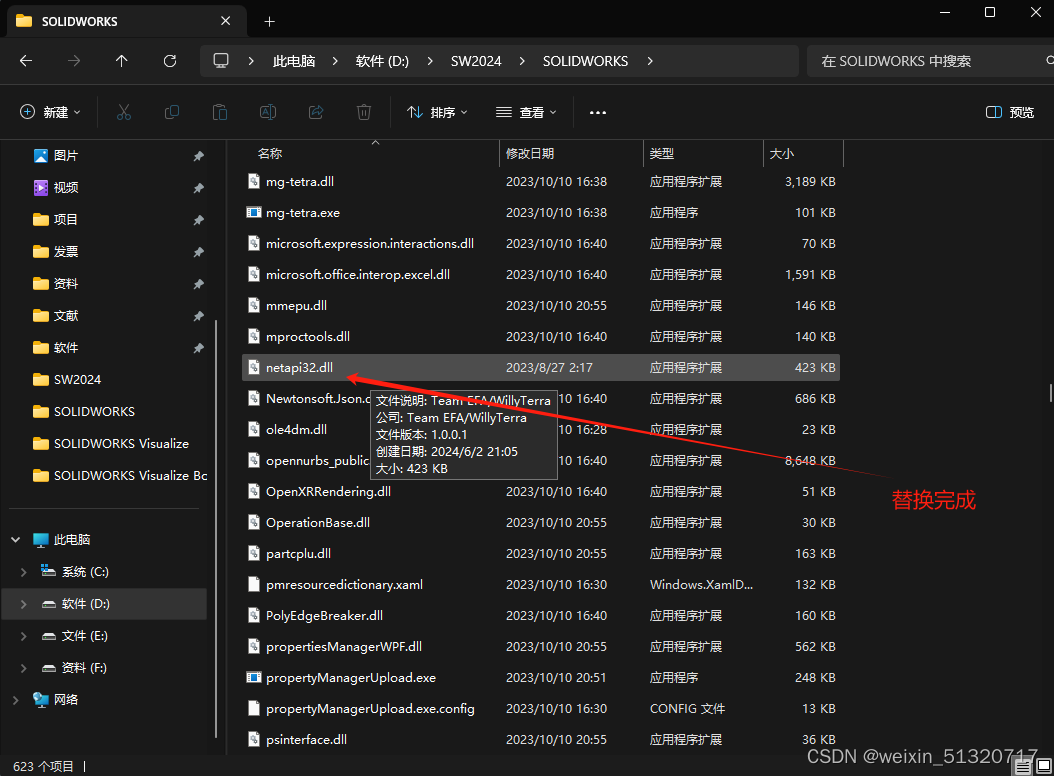The width and height of the screenshot is (1054, 776).
Task: Switch to details view icon in status bar
Action: point(1023,767)
